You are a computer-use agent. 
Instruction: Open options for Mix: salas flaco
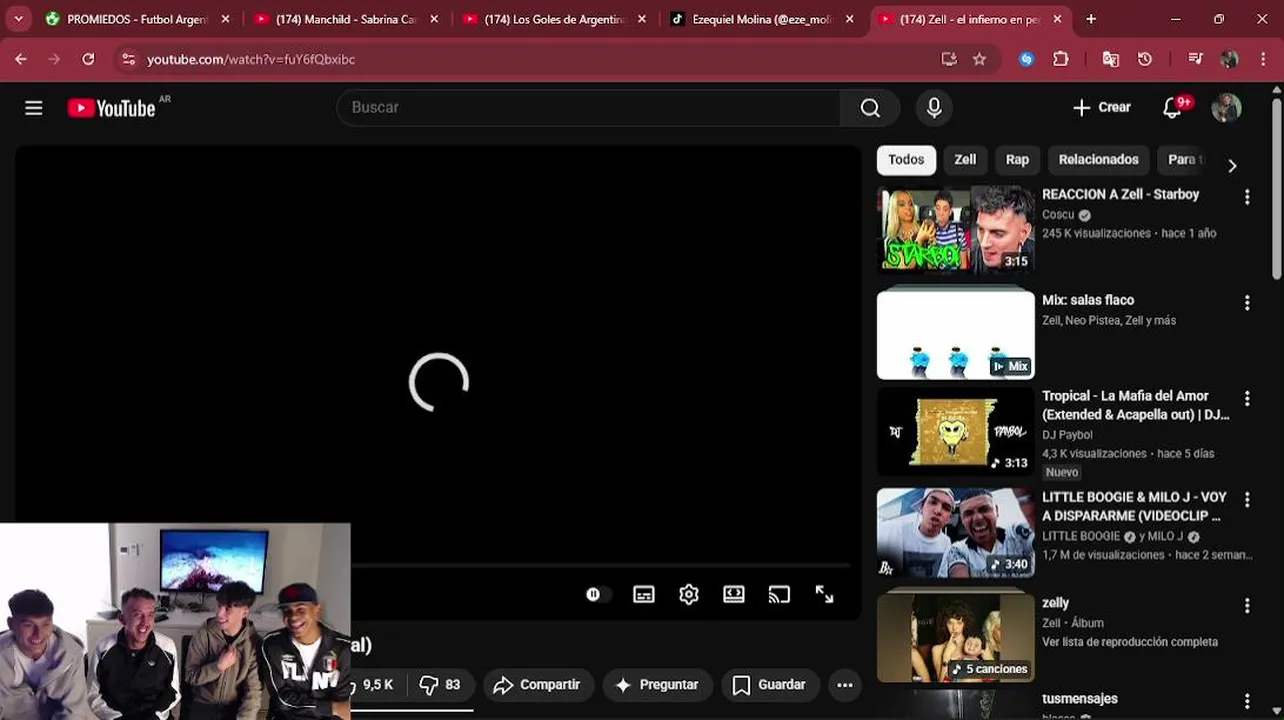pos(1247,303)
